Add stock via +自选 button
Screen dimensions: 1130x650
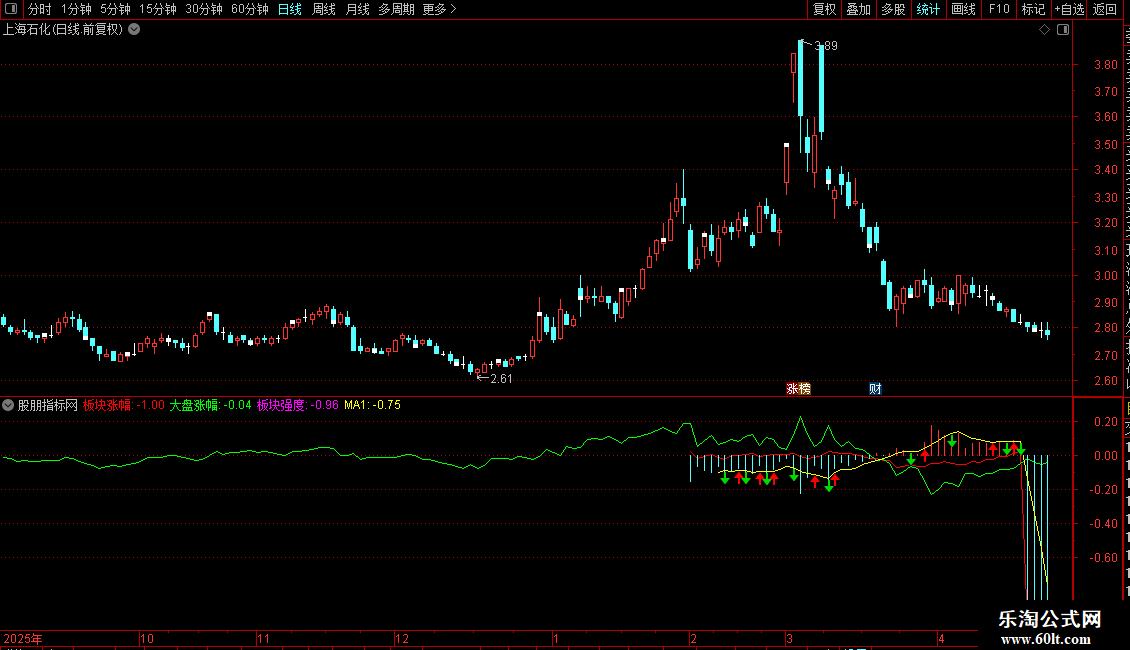click(x=1069, y=9)
